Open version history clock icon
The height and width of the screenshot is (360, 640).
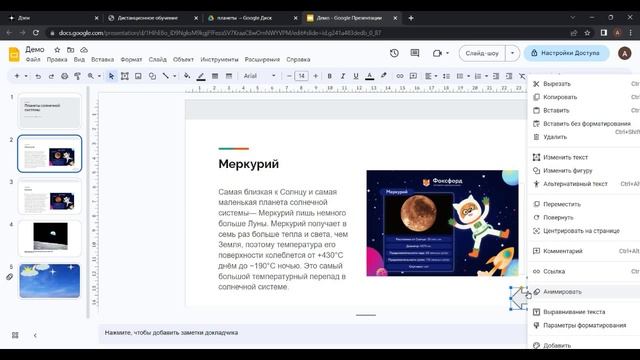394,53
